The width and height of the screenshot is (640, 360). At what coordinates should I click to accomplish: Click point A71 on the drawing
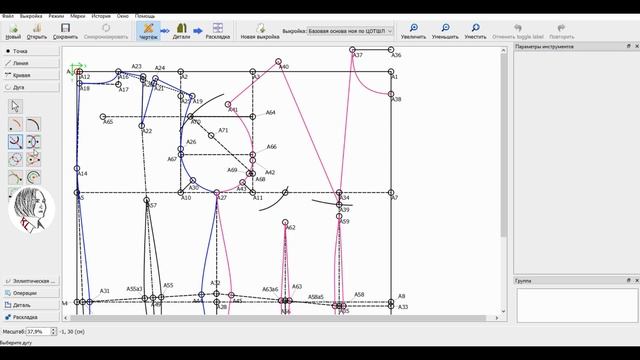pyautogui.click(x=211, y=136)
